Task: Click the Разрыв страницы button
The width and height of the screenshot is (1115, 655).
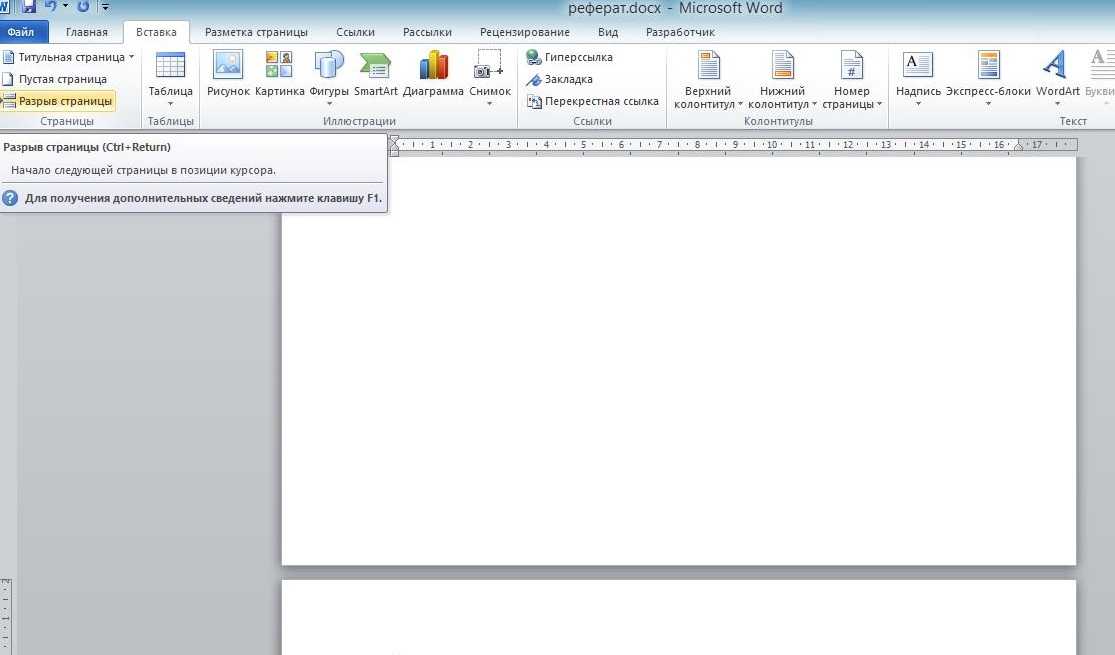Action: 58,101
